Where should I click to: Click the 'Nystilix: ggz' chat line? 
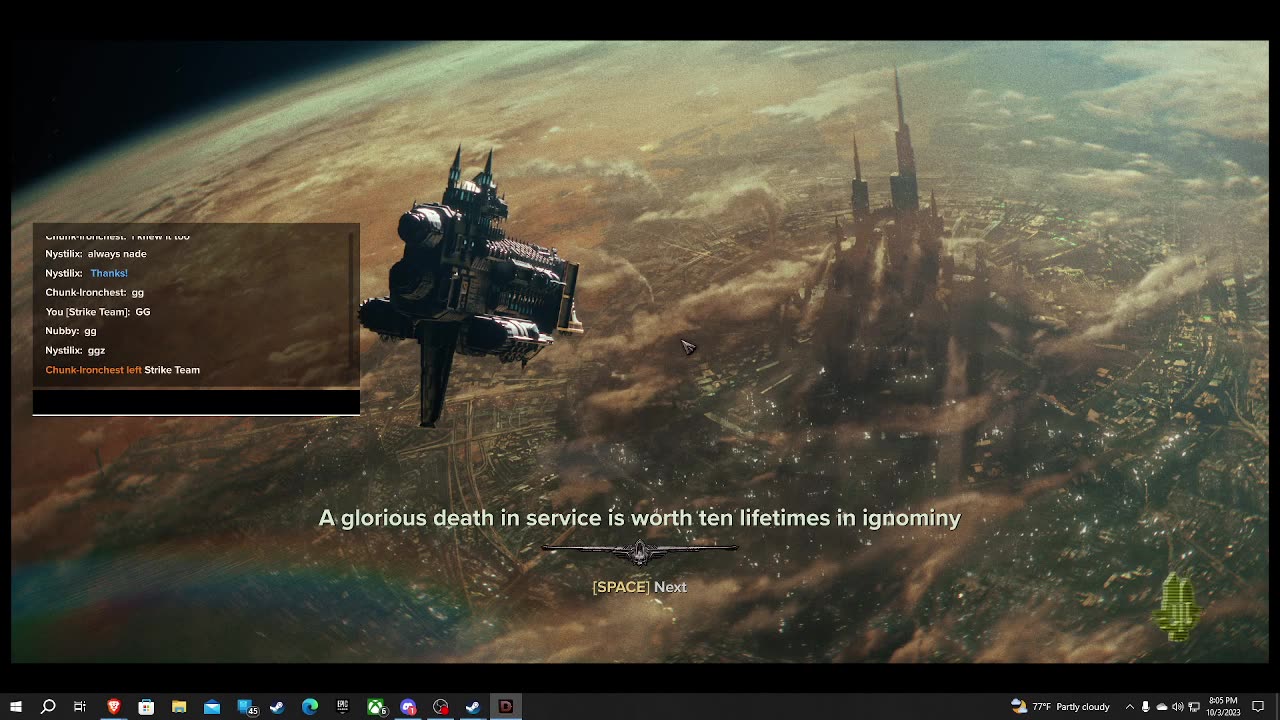point(75,350)
